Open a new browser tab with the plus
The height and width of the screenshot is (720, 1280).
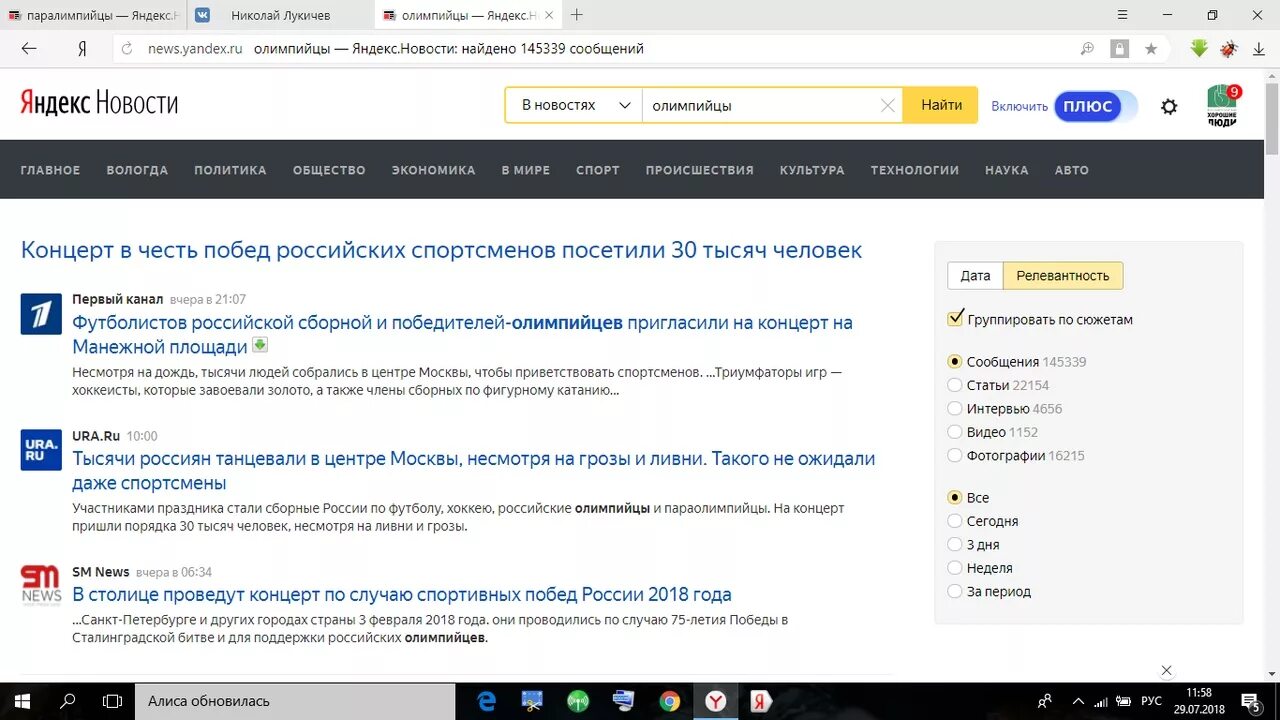(x=576, y=15)
